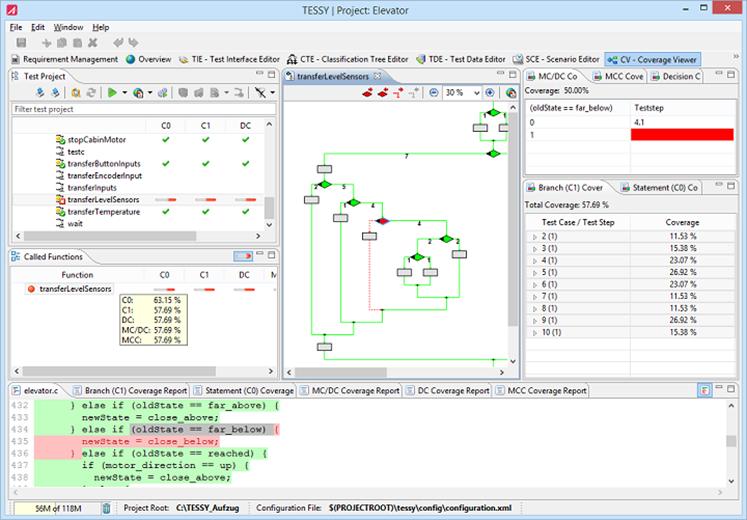Switch to the MC/DC Coverage Report tab
The width and height of the screenshot is (747, 520).
[x=353, y=391]
